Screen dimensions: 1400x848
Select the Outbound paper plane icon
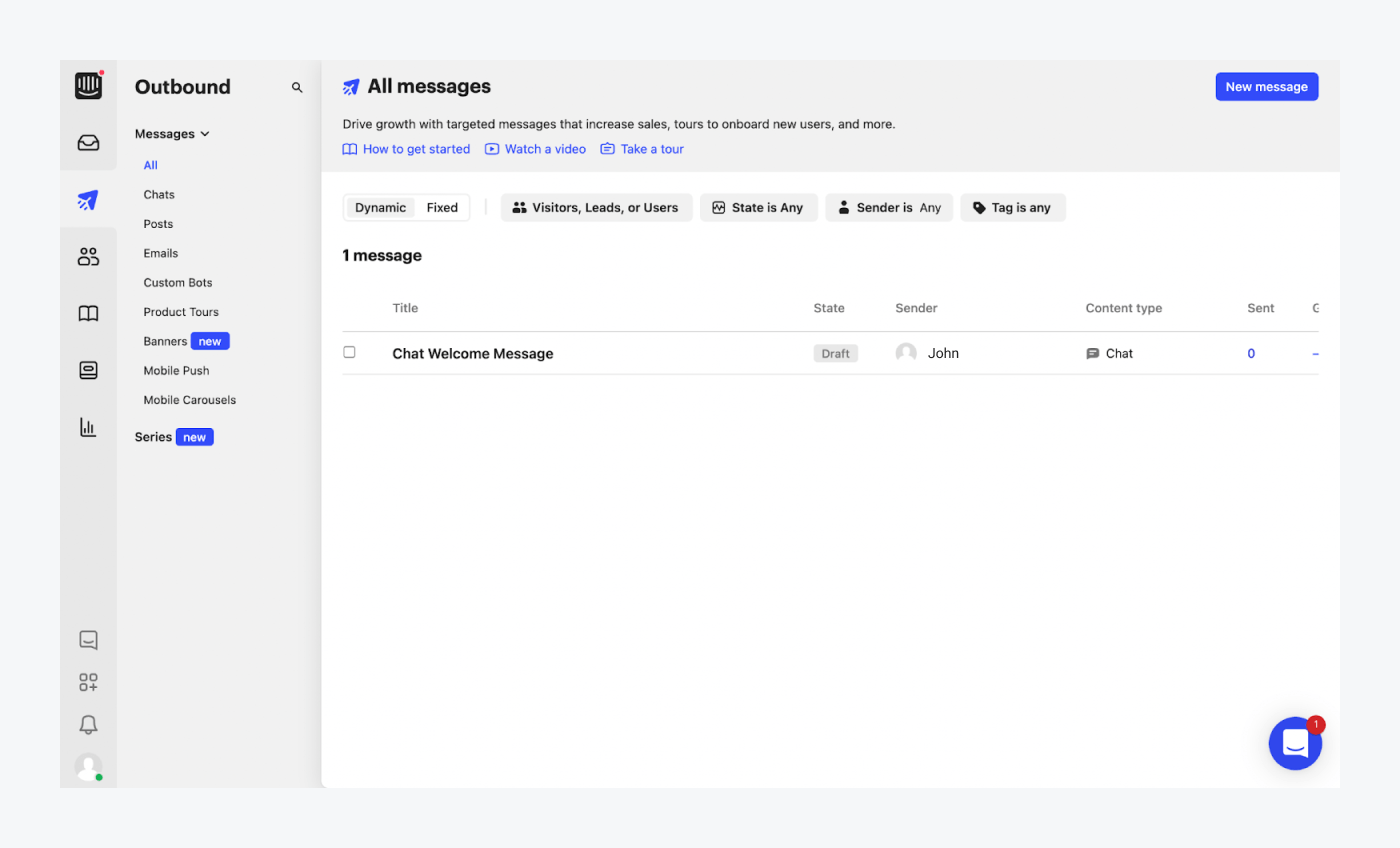(88, 199)
